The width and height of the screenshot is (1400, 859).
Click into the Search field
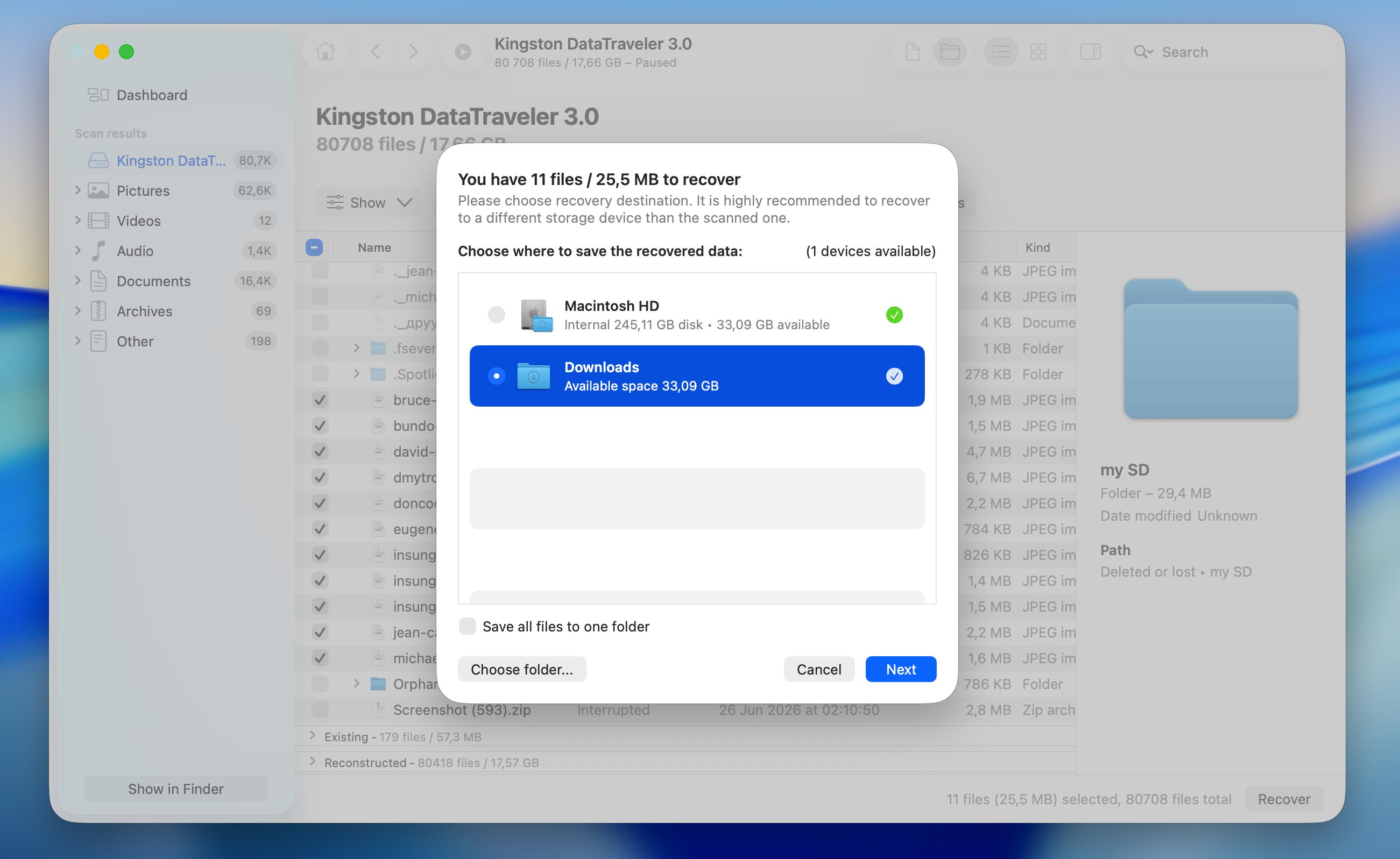(1230, 52)
